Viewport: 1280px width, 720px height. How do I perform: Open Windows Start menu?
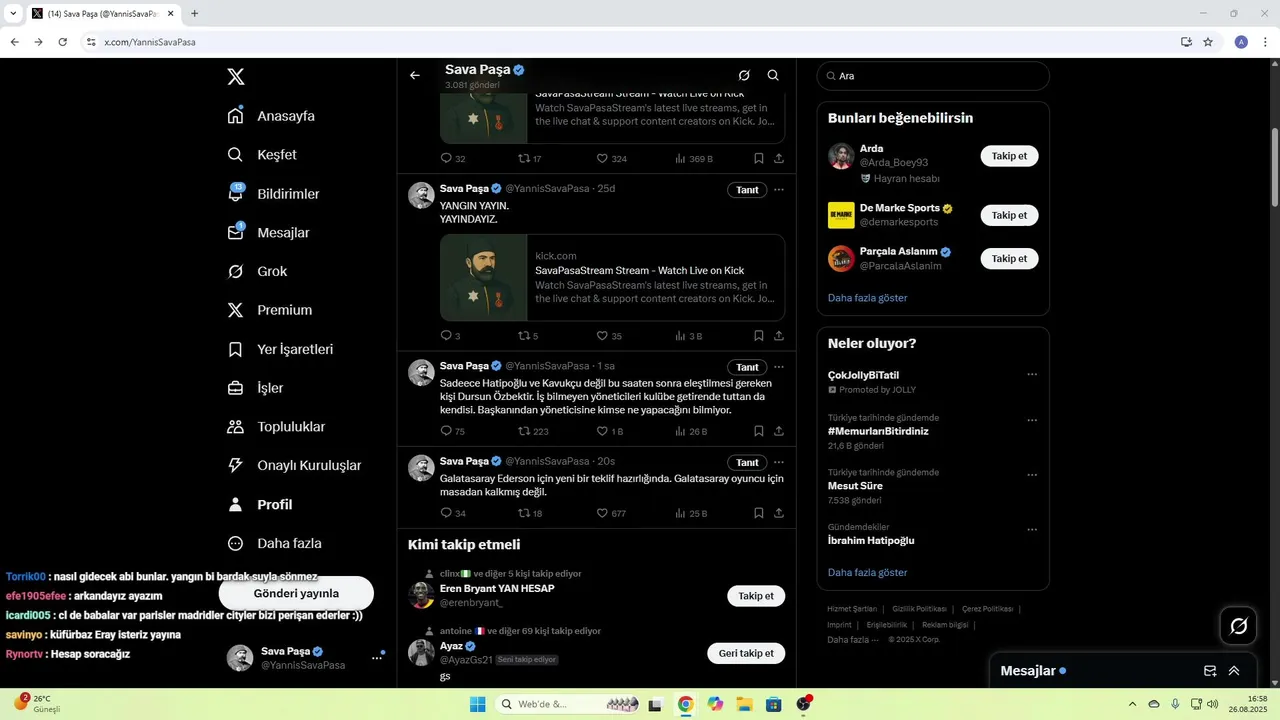[478, 704]
